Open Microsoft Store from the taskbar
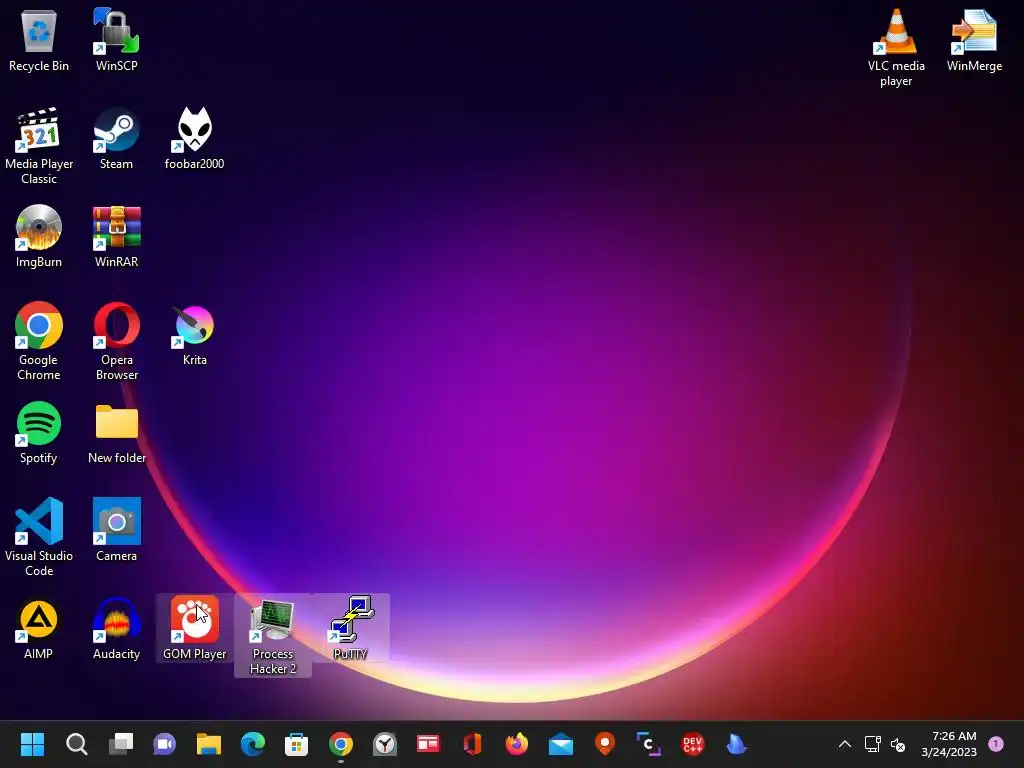Screen dimensions: 1024x768 point(296,744)
